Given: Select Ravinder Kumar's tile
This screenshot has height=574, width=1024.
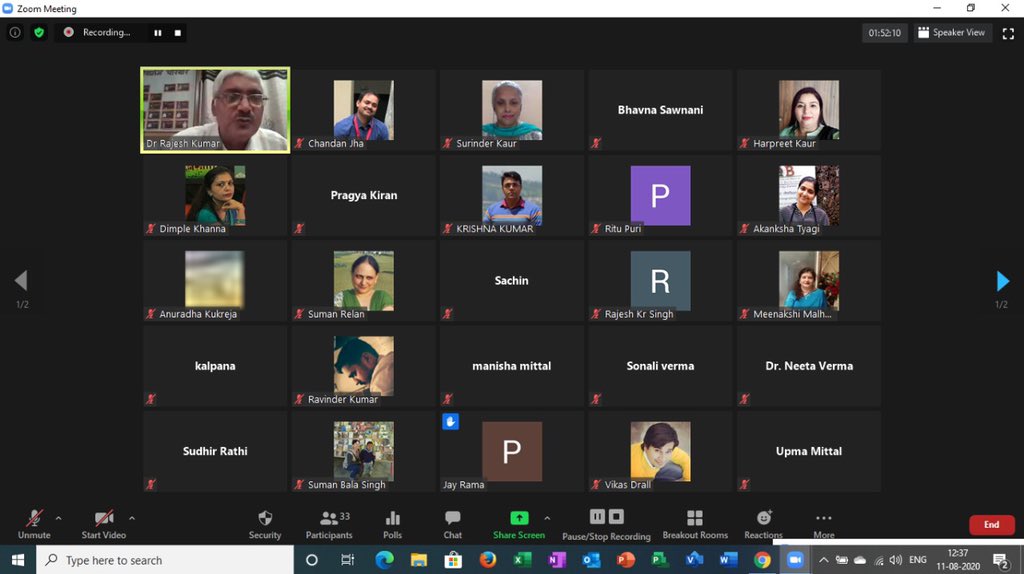Looking at the screenshot, I should pos(363,366).
